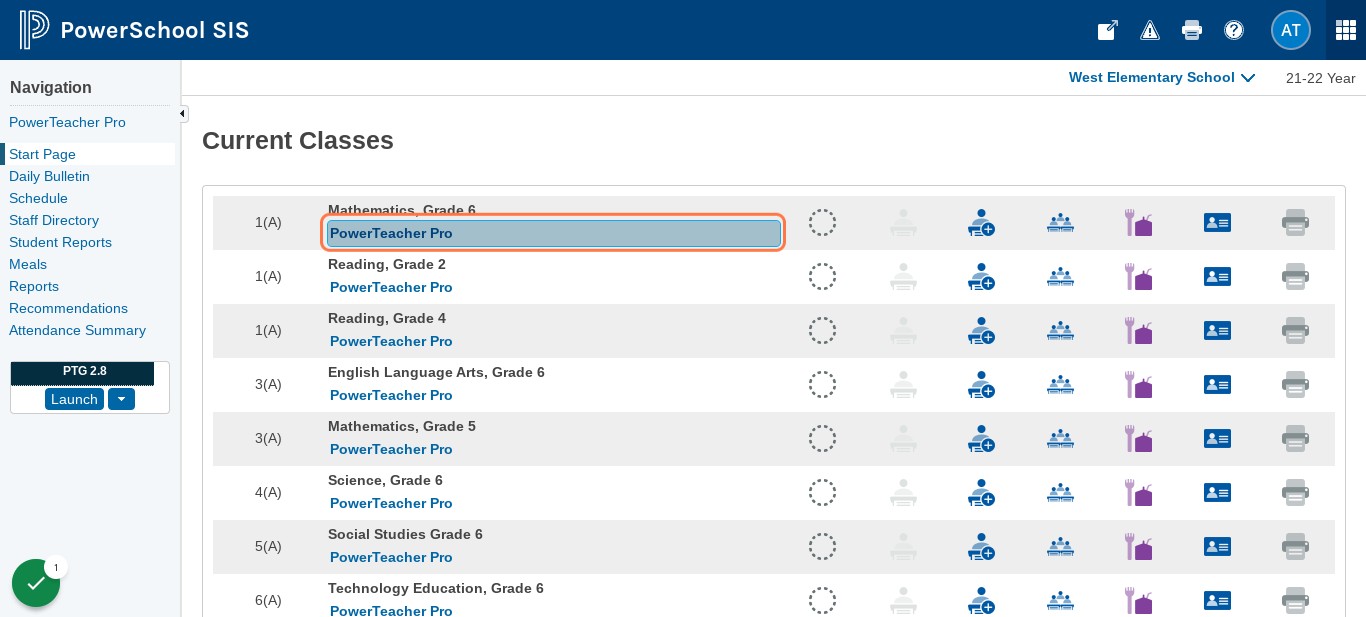
Task: Open ID card icon for Reading, Grade 4
Action: click(1217, 331)
